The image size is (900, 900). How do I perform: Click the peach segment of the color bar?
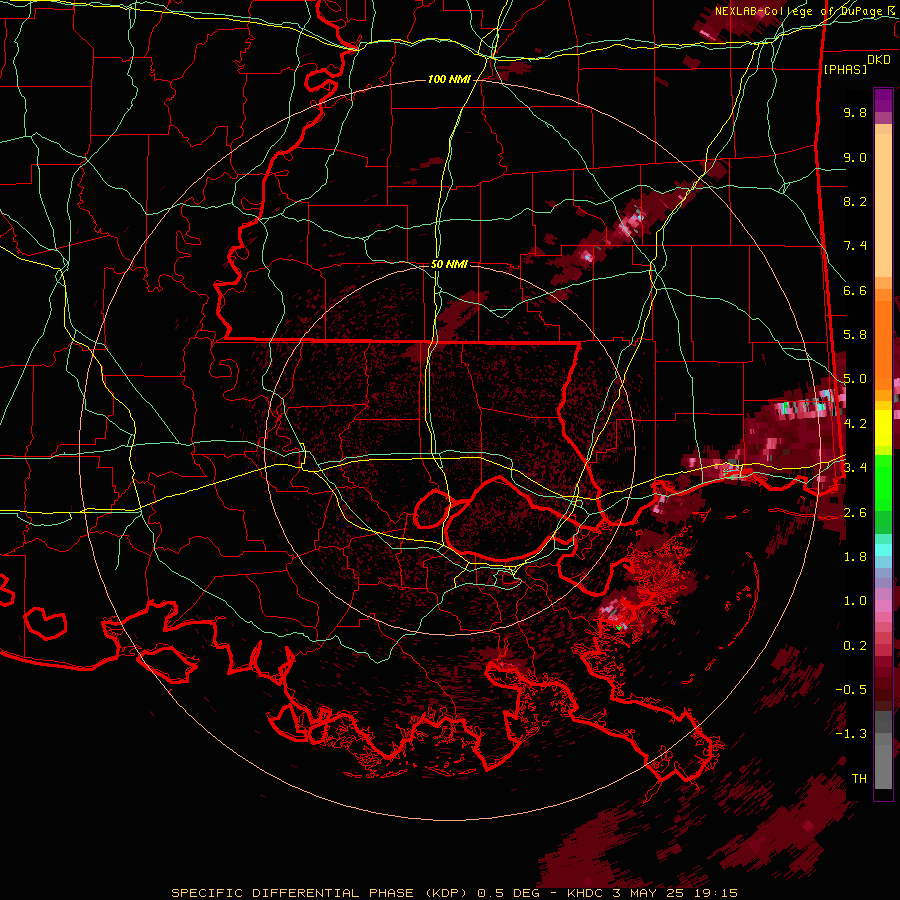883,201
